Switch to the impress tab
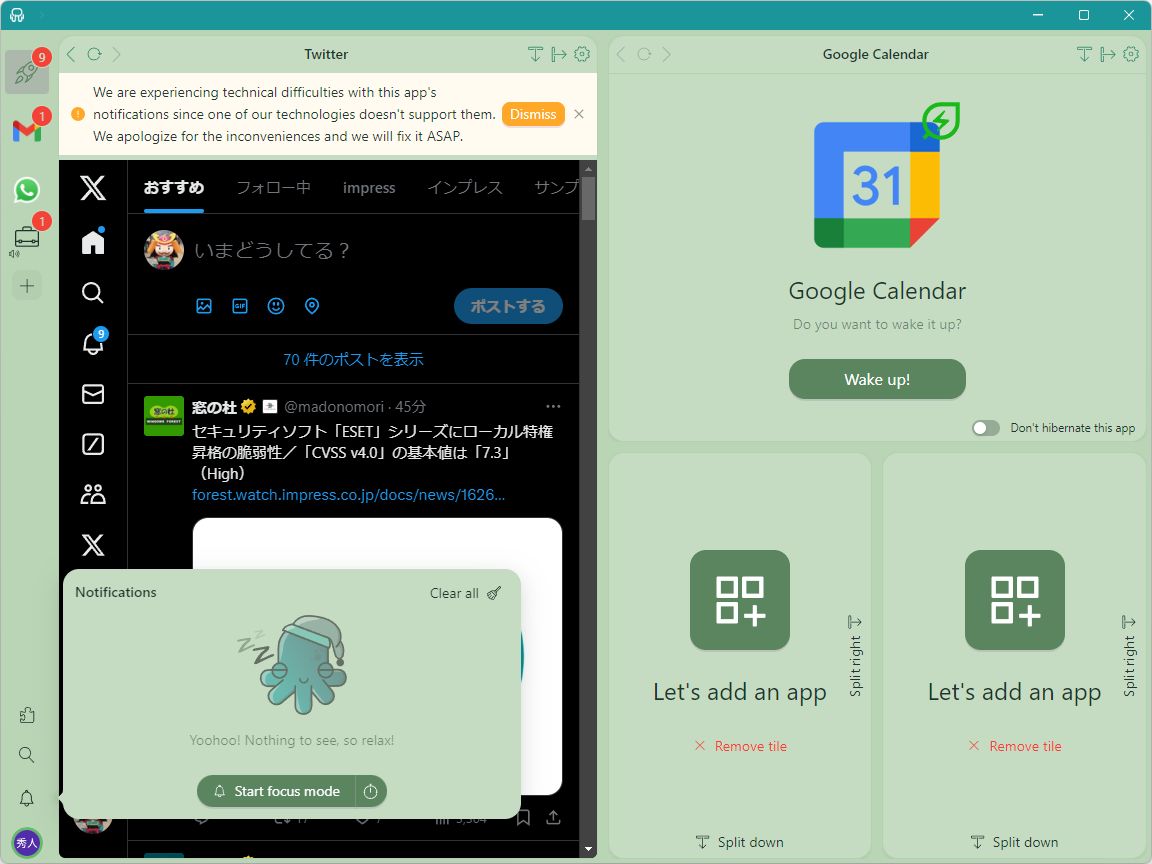This screenshot has width=1152, height=864. point(369,187)
